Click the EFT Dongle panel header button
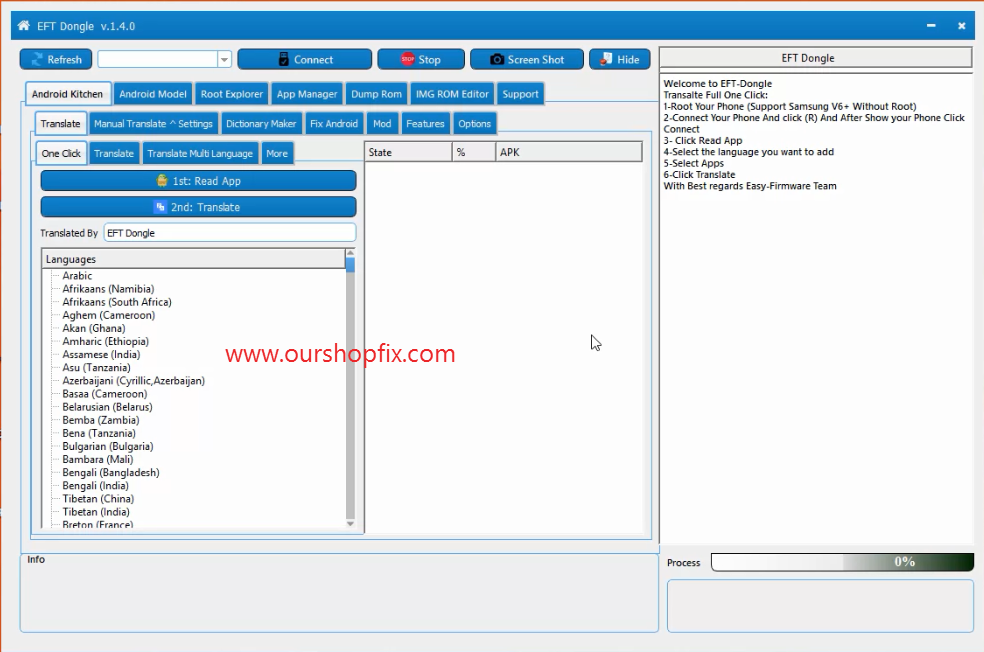984x652 pixels. coord(815,58)
